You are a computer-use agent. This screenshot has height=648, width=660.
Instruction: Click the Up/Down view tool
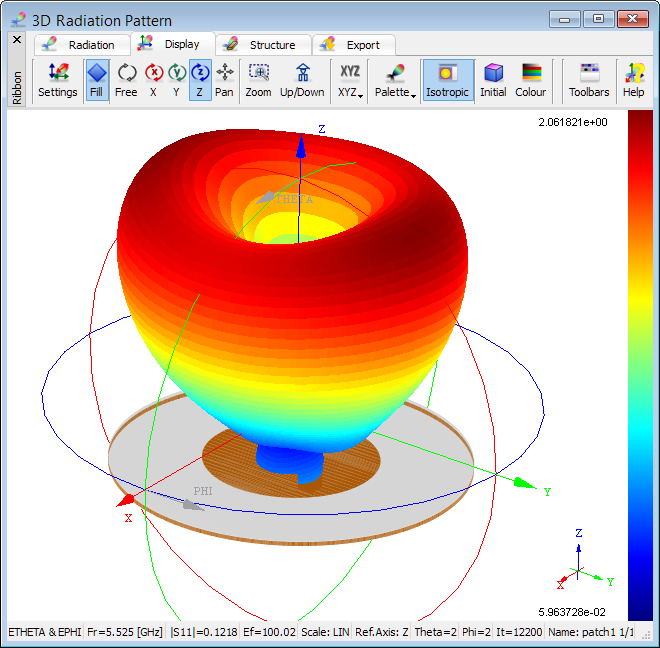302,80
